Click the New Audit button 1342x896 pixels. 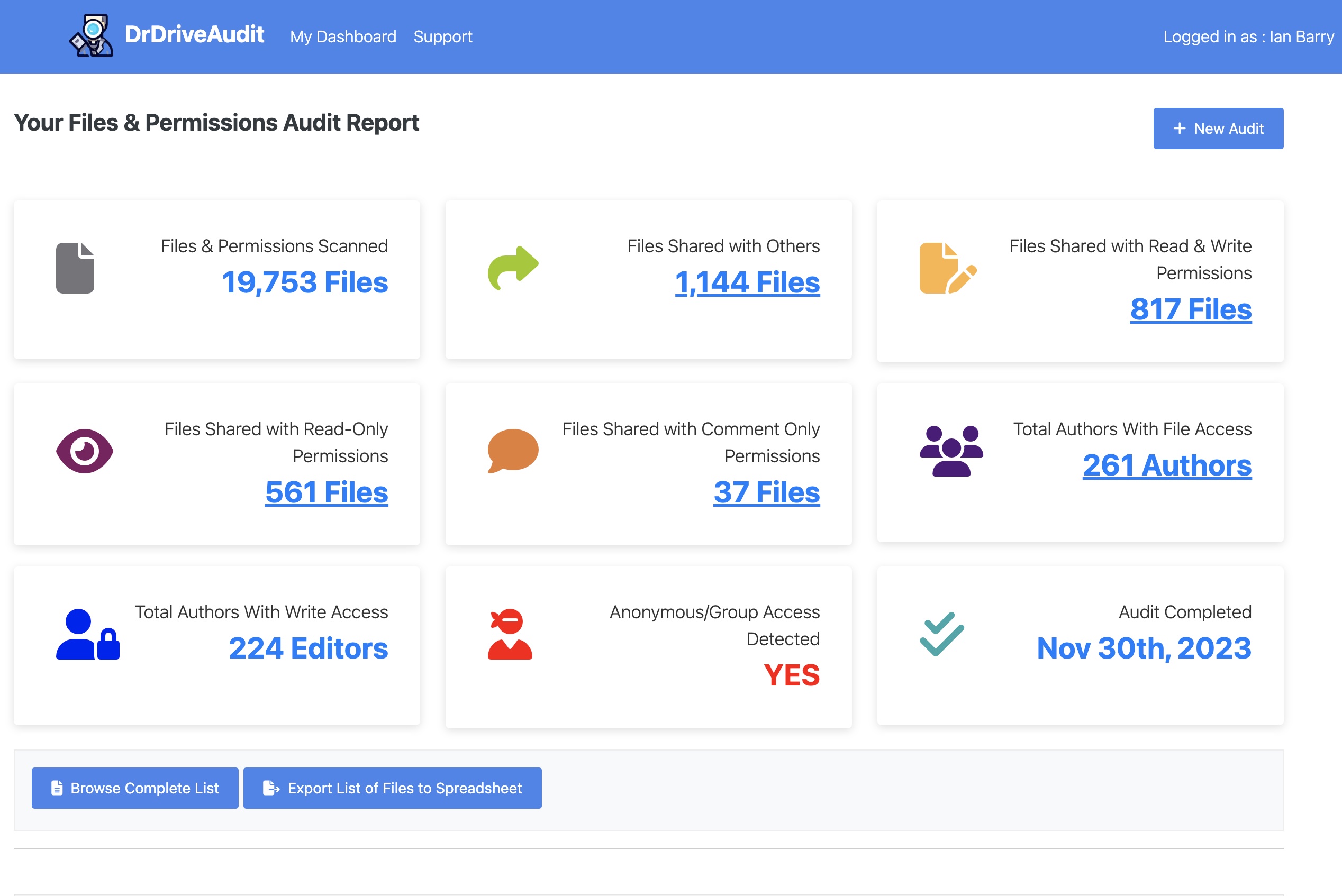[x=1218, y=128]
